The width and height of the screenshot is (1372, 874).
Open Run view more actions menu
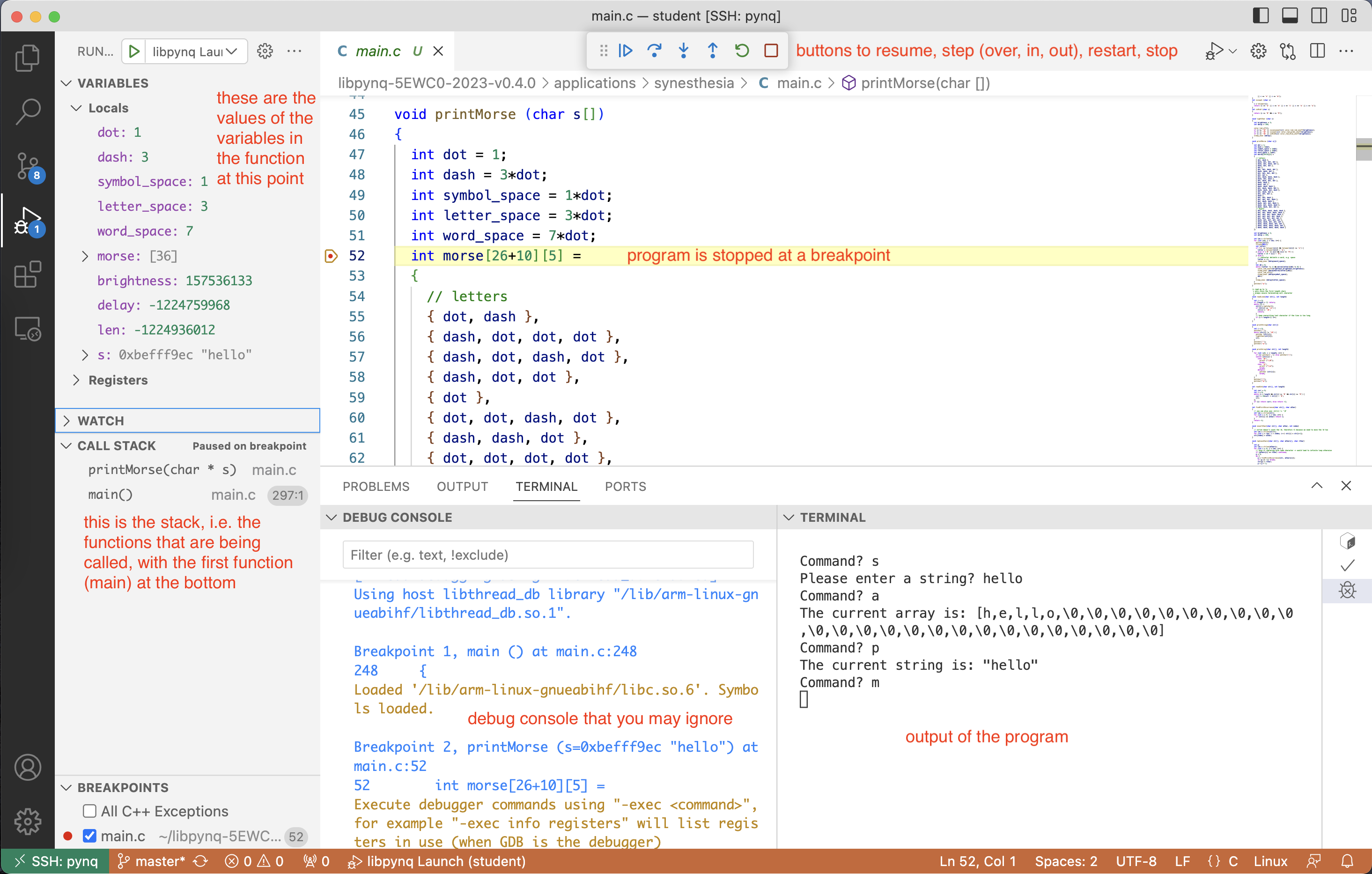coord(294,51)
